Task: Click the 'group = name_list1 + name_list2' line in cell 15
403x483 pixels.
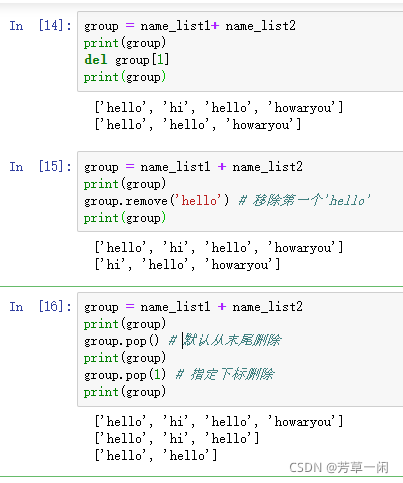Action: tap(193, 167)
